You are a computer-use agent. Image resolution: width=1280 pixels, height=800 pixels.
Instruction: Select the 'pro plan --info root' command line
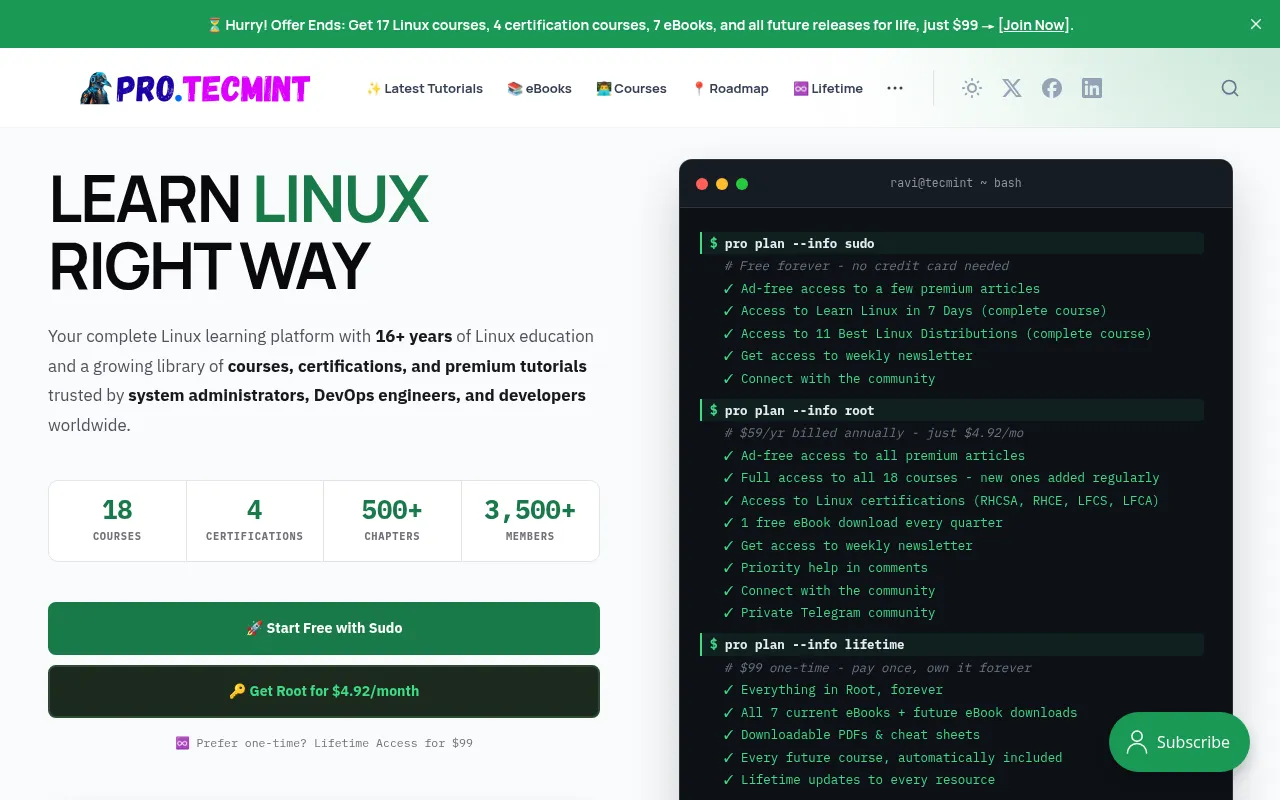pyautogui.click(x=952, y=410)
